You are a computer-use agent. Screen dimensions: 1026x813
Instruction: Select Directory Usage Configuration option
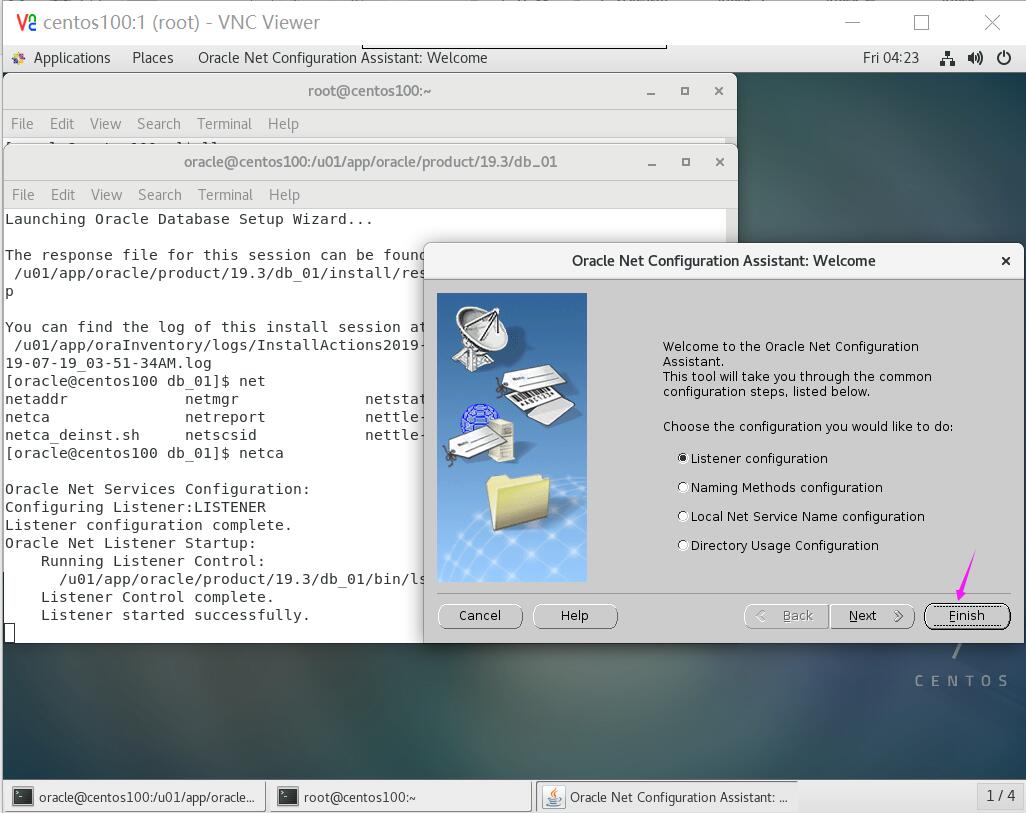(x=682, y=545)
